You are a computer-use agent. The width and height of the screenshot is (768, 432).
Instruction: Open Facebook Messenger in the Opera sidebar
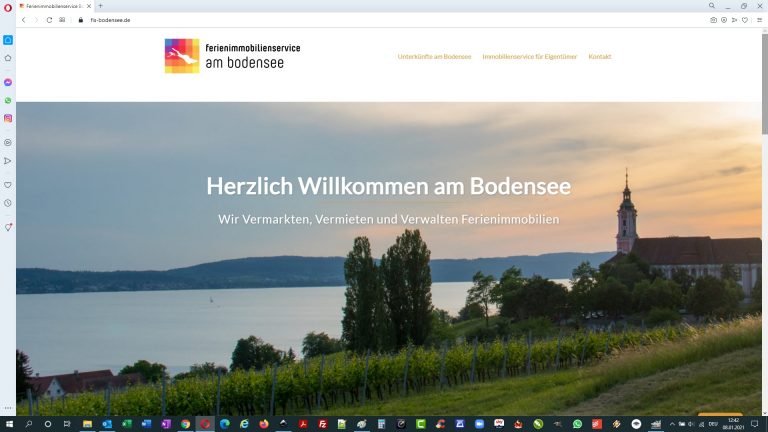point(8,82)
